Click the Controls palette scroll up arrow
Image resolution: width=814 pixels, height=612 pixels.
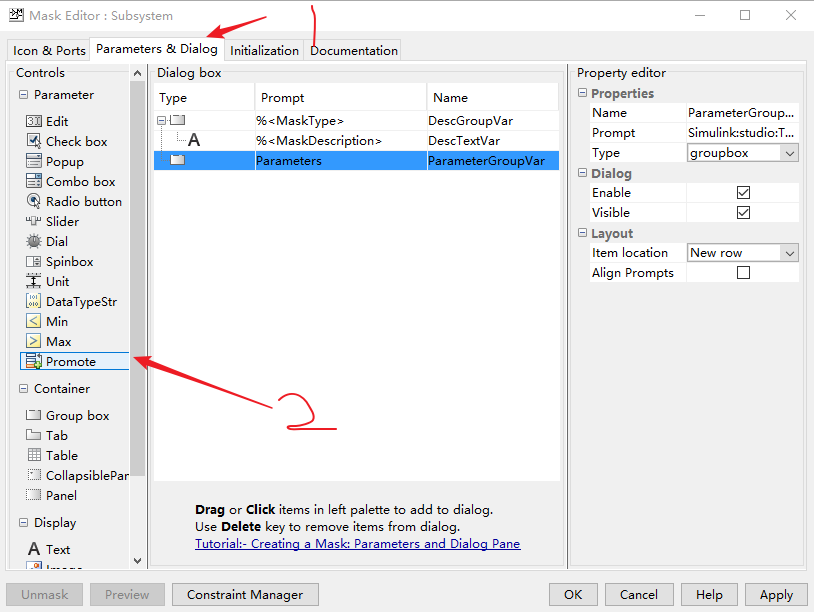coord(138,73)
